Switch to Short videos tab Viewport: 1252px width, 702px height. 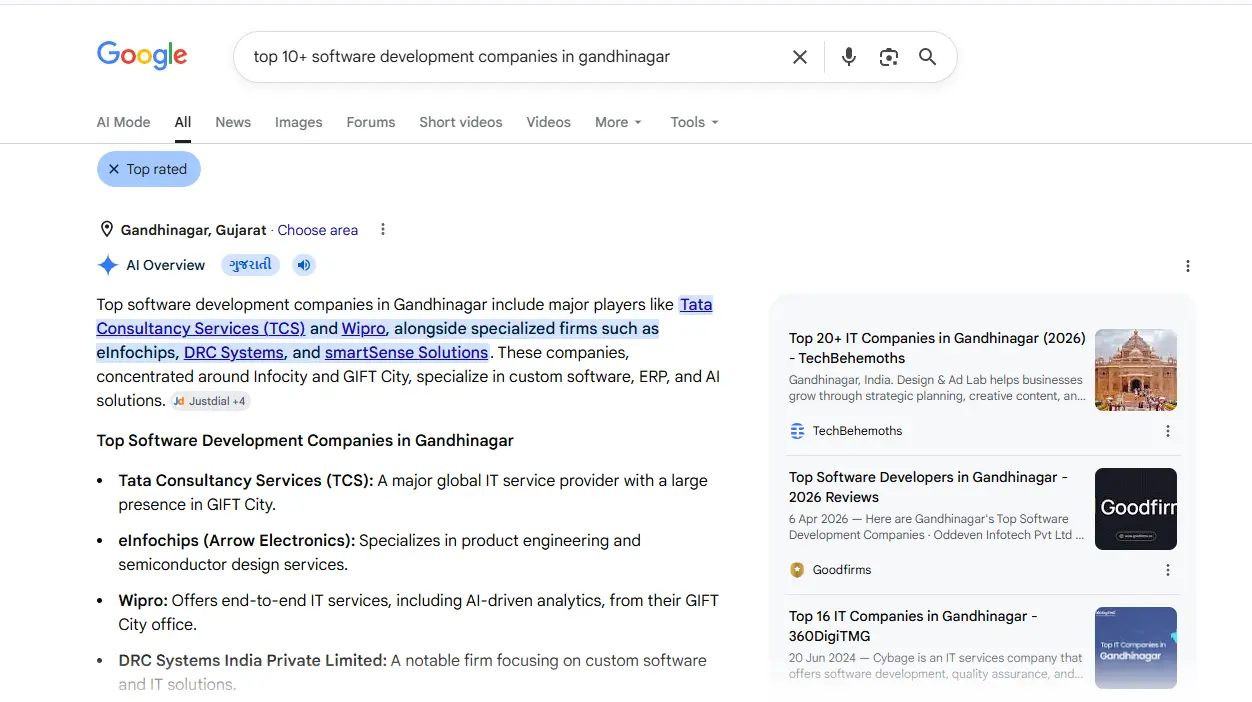[461, 122]
